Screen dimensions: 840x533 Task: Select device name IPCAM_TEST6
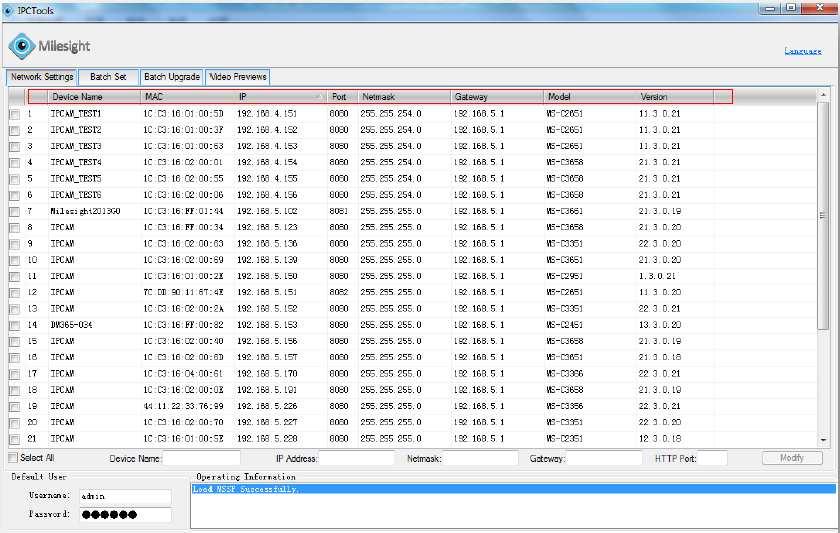[x=76, y=195]
